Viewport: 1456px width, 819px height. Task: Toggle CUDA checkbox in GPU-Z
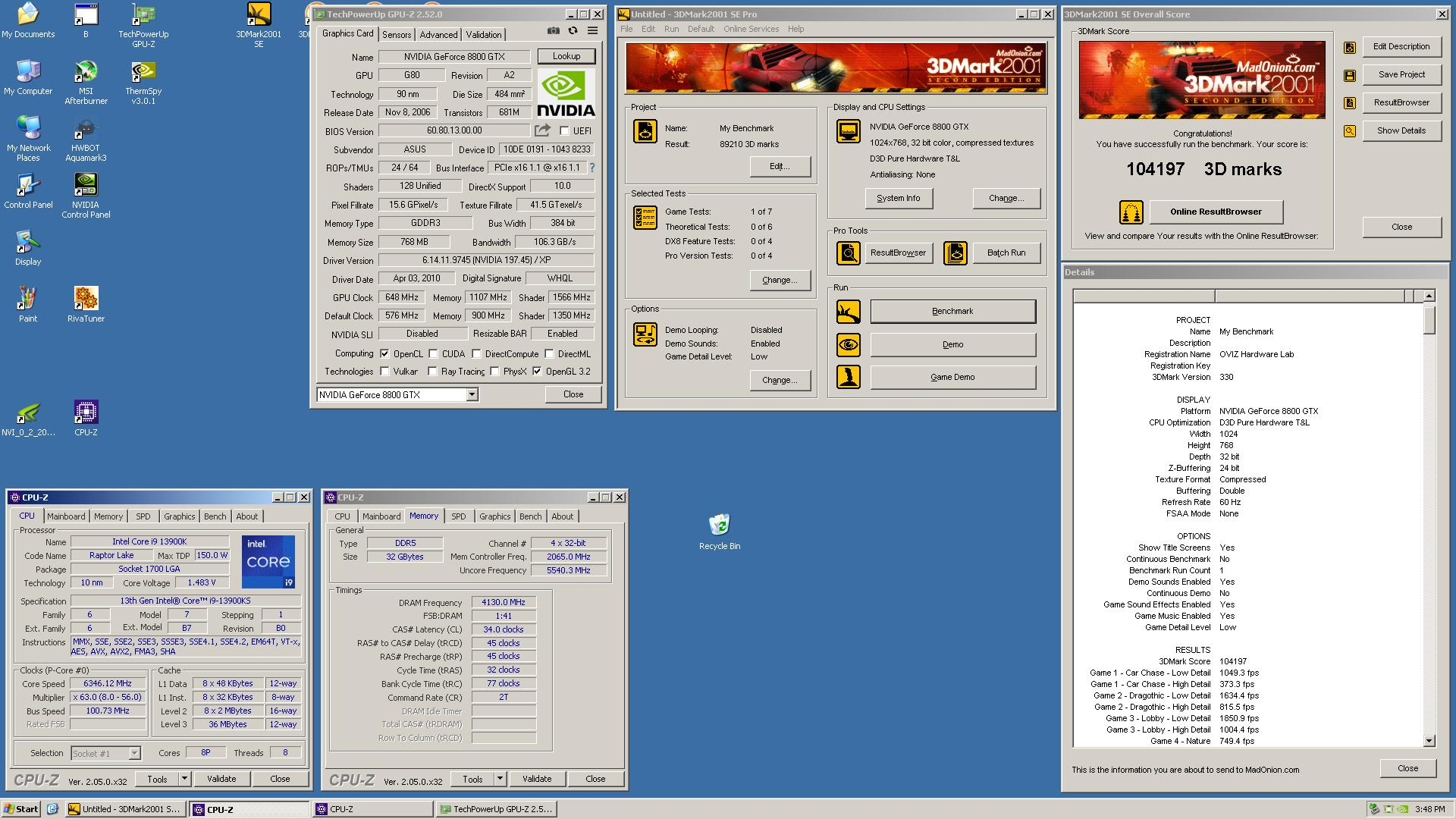(433, 354)
